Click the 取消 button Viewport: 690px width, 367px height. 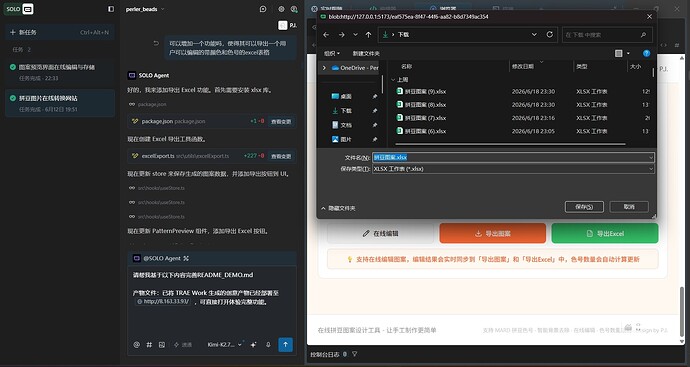[x=629, y=207]
